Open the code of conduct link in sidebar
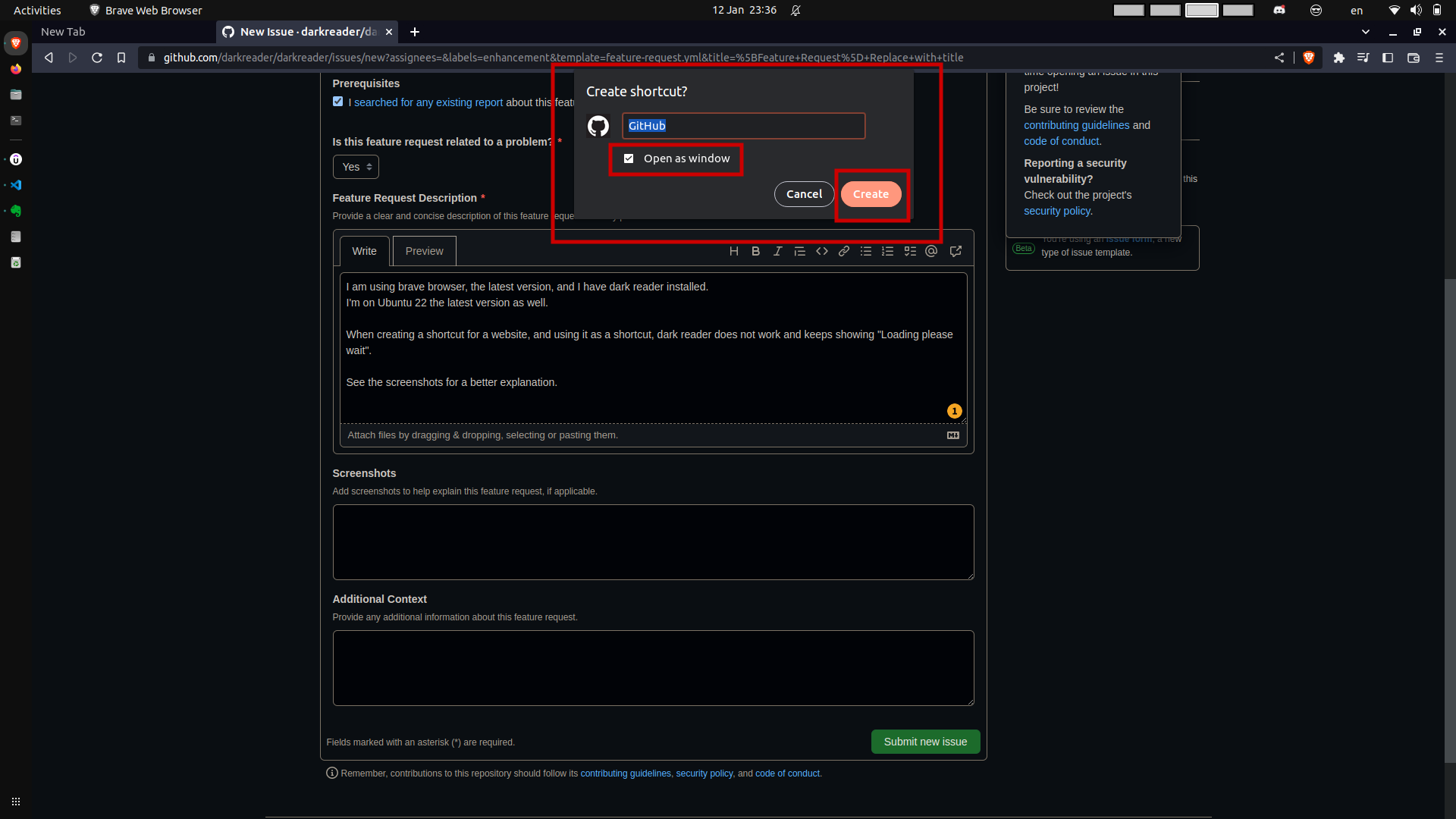This screenshot has width=1456, height=819. coord(1062,141)
